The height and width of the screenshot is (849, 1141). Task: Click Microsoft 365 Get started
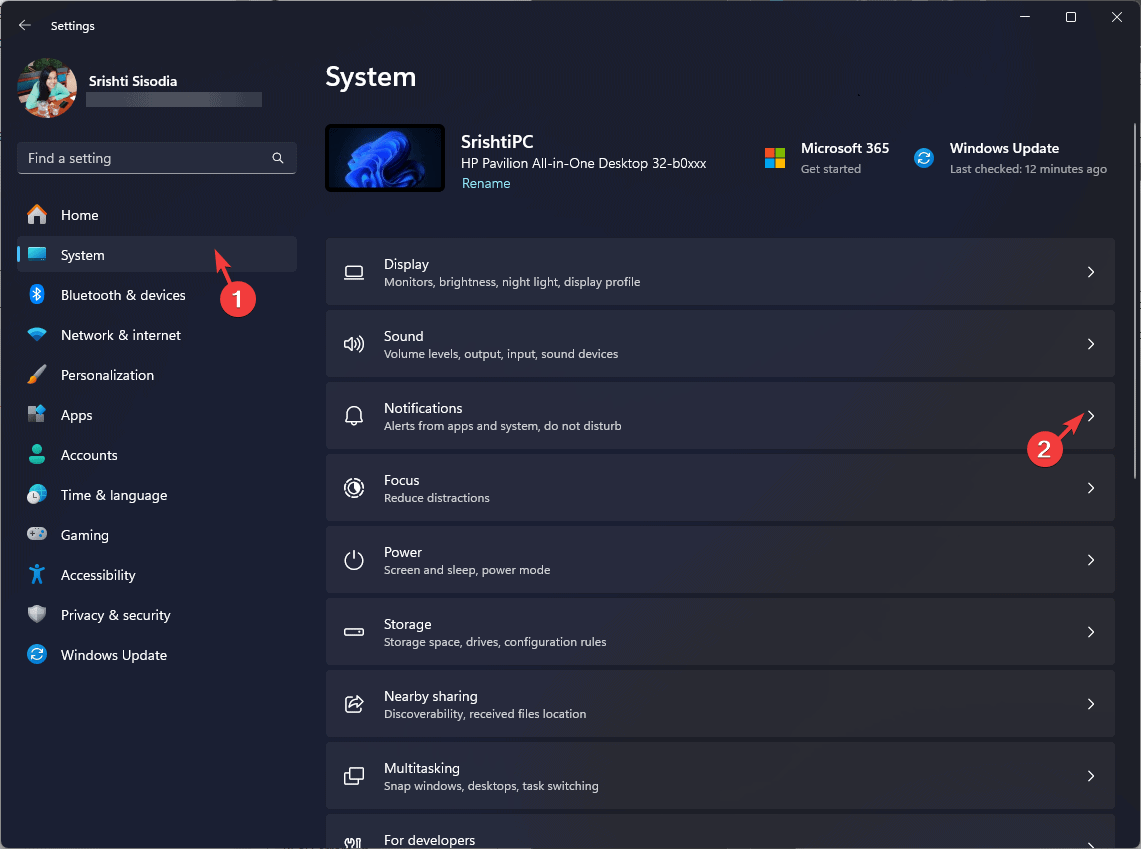(x=830, y=169)
